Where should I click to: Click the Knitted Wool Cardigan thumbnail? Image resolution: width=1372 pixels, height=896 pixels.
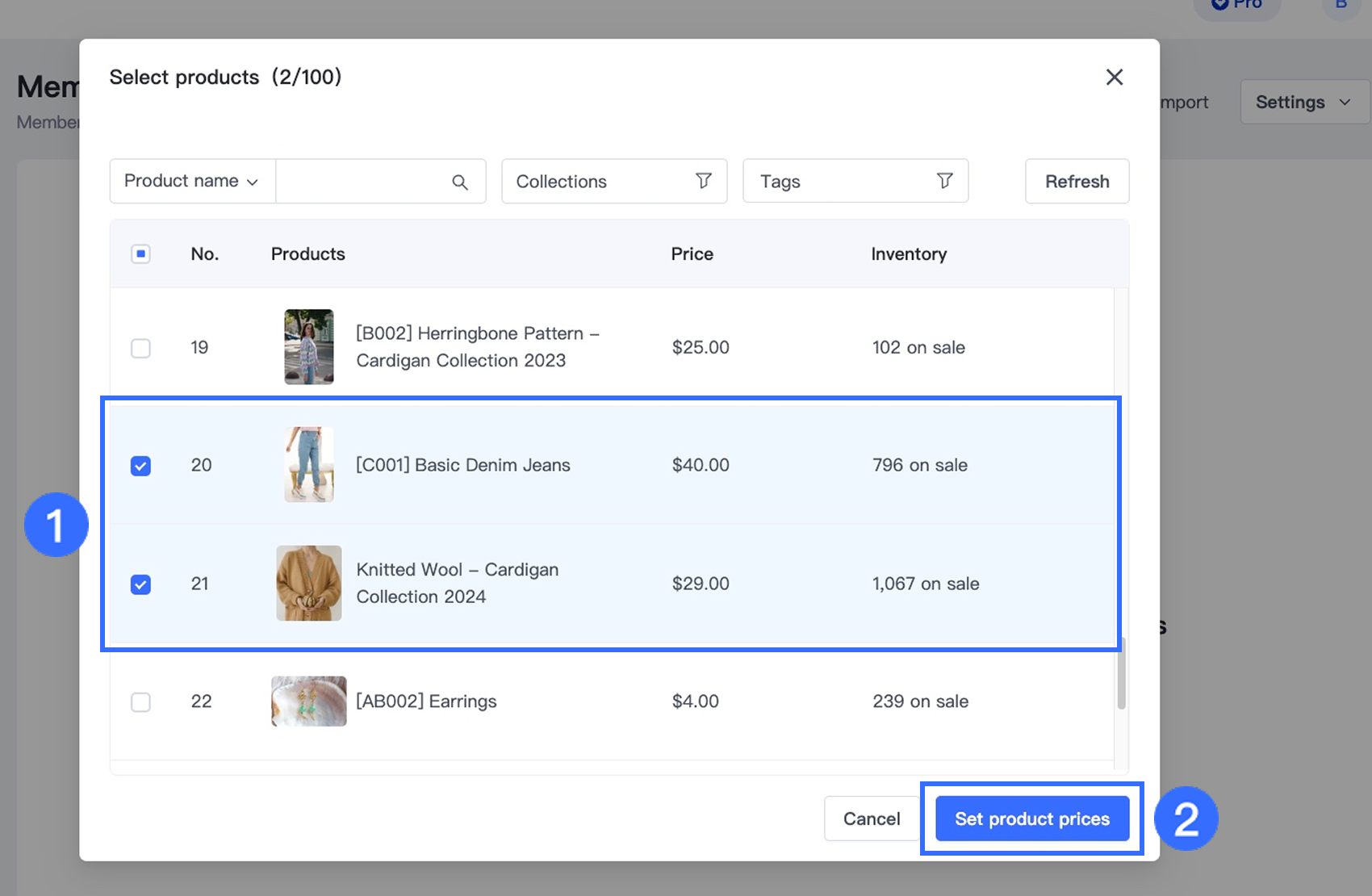pos(308,583)
